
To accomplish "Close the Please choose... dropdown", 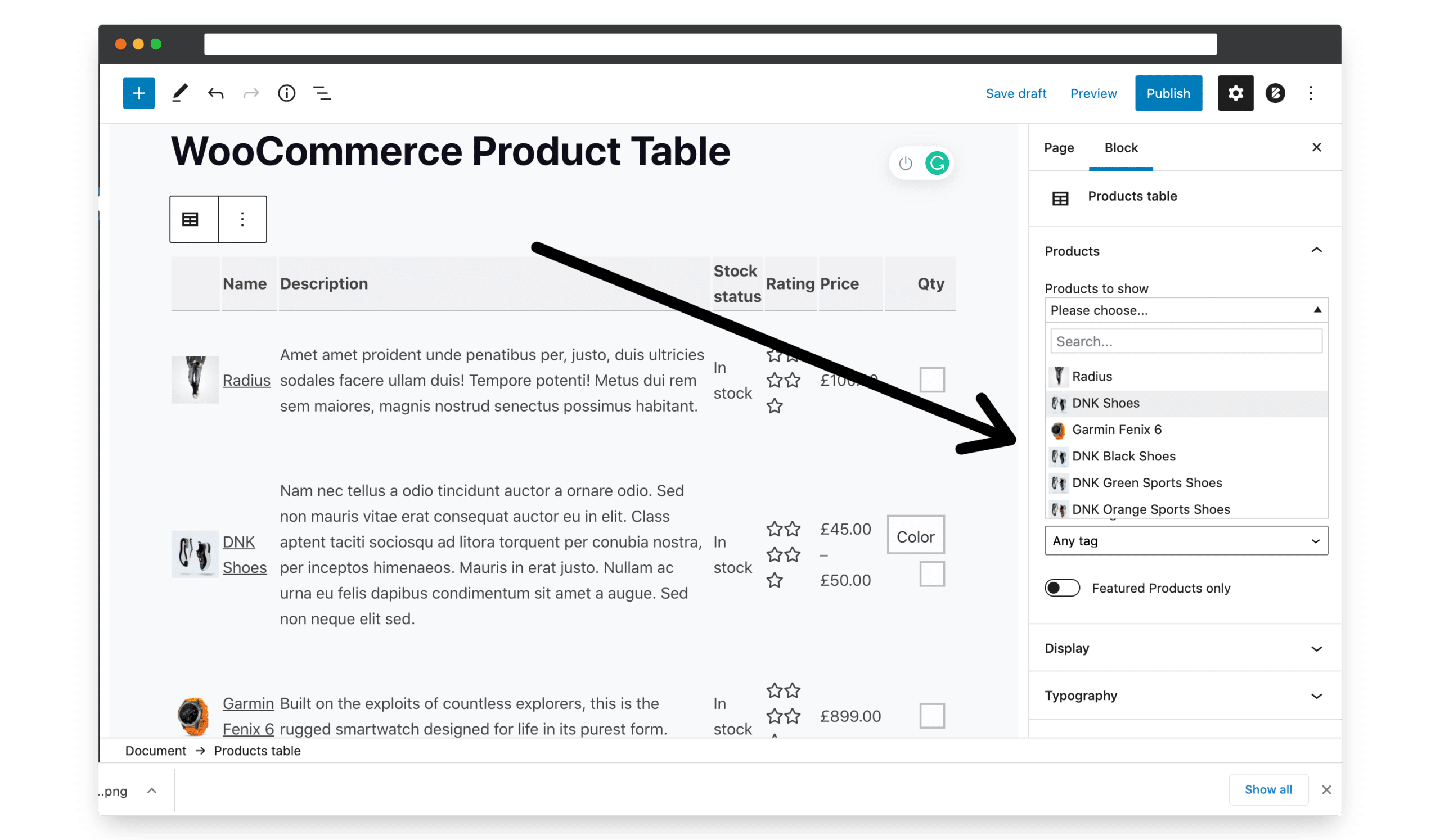I will coord(1186,310).
